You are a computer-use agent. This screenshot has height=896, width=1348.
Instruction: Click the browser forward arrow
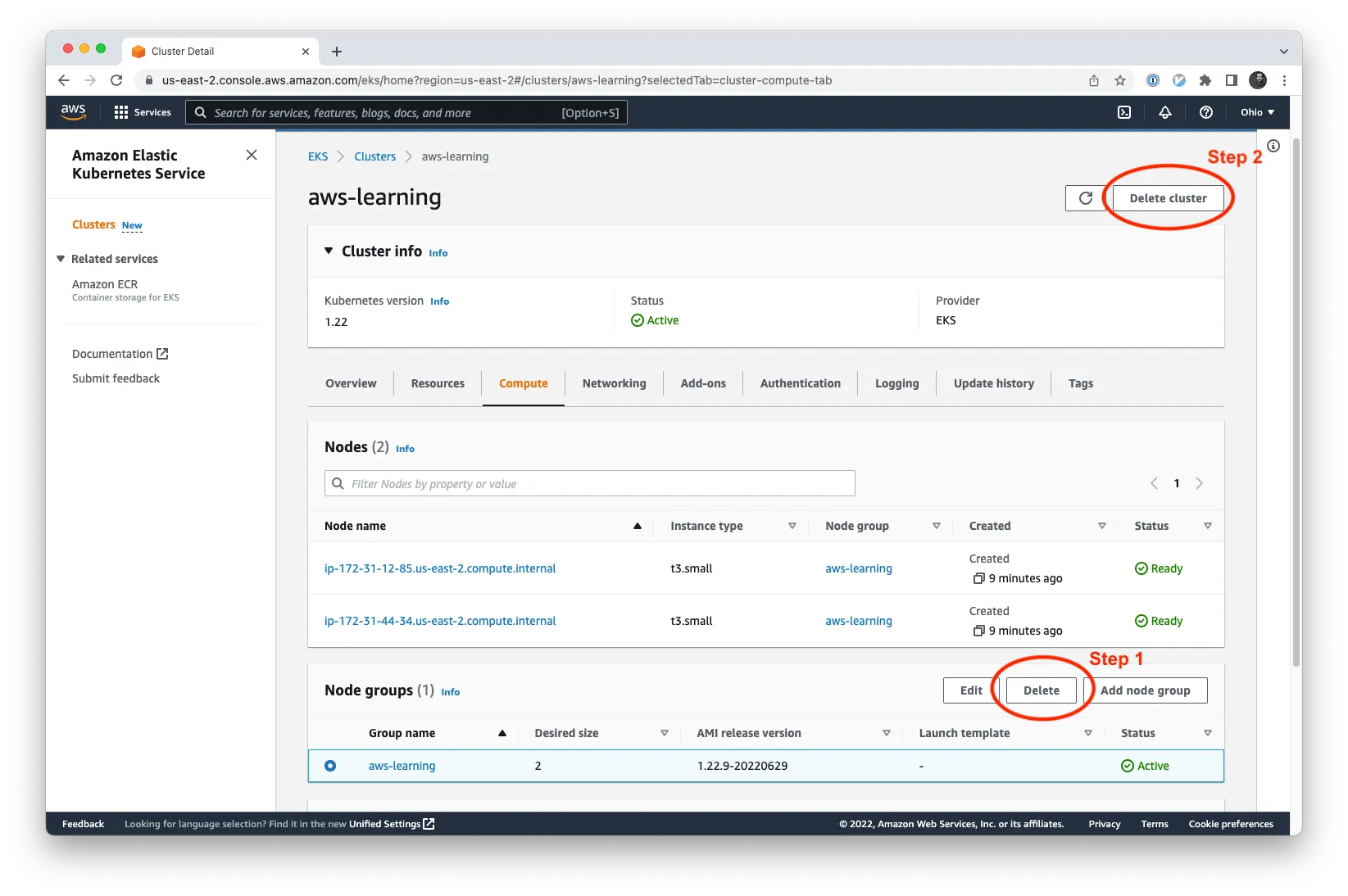(90, 80)
